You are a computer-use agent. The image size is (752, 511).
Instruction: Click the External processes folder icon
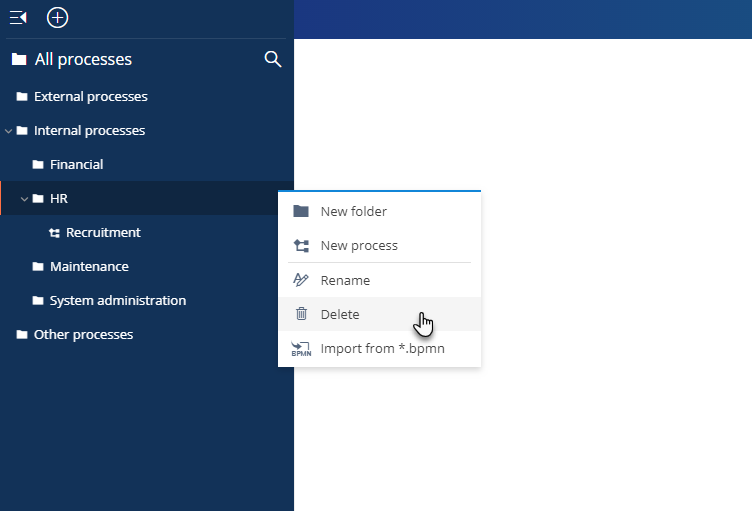point(22,96)
